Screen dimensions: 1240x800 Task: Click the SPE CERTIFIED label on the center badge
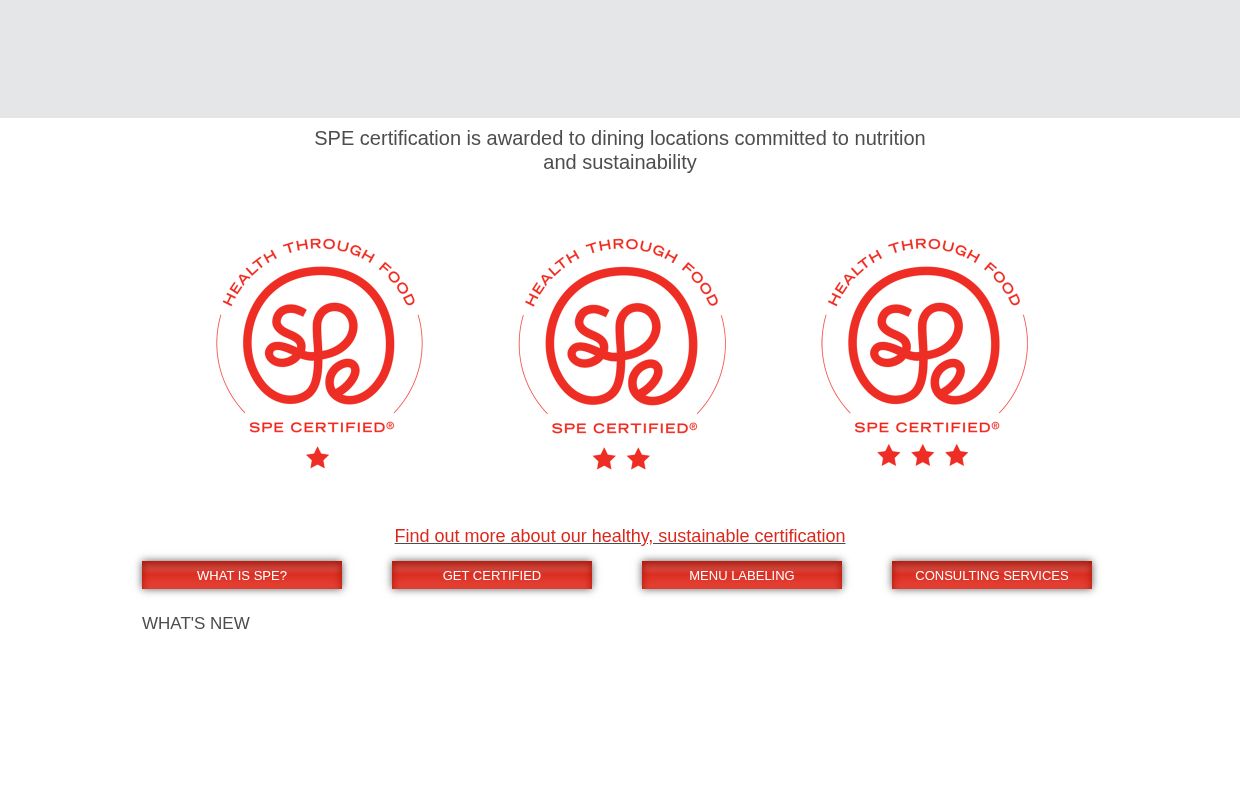623,428
